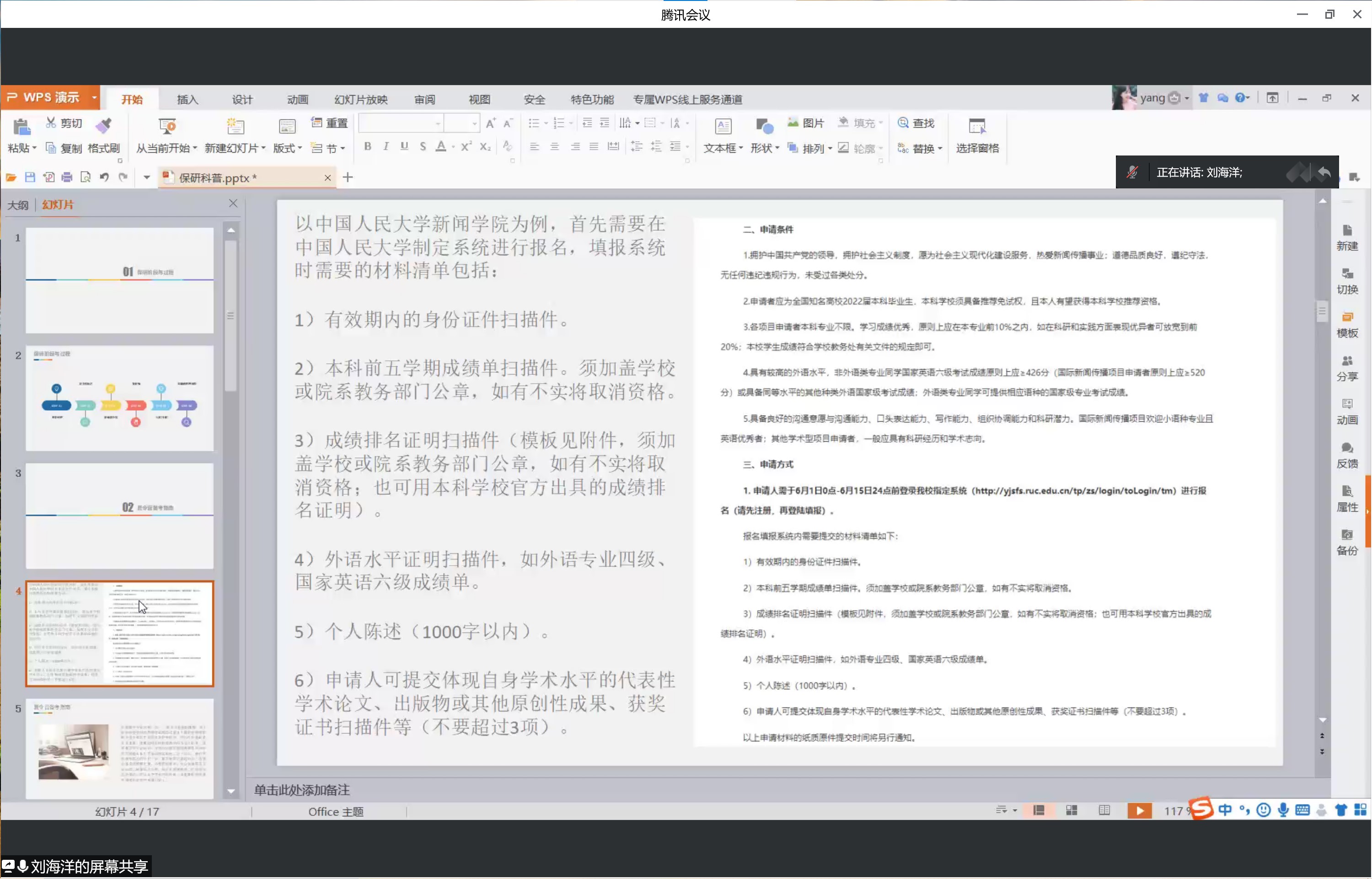Switch slide panel to 大纲 view
The image size is (1372, 879).
pos(18,205)
